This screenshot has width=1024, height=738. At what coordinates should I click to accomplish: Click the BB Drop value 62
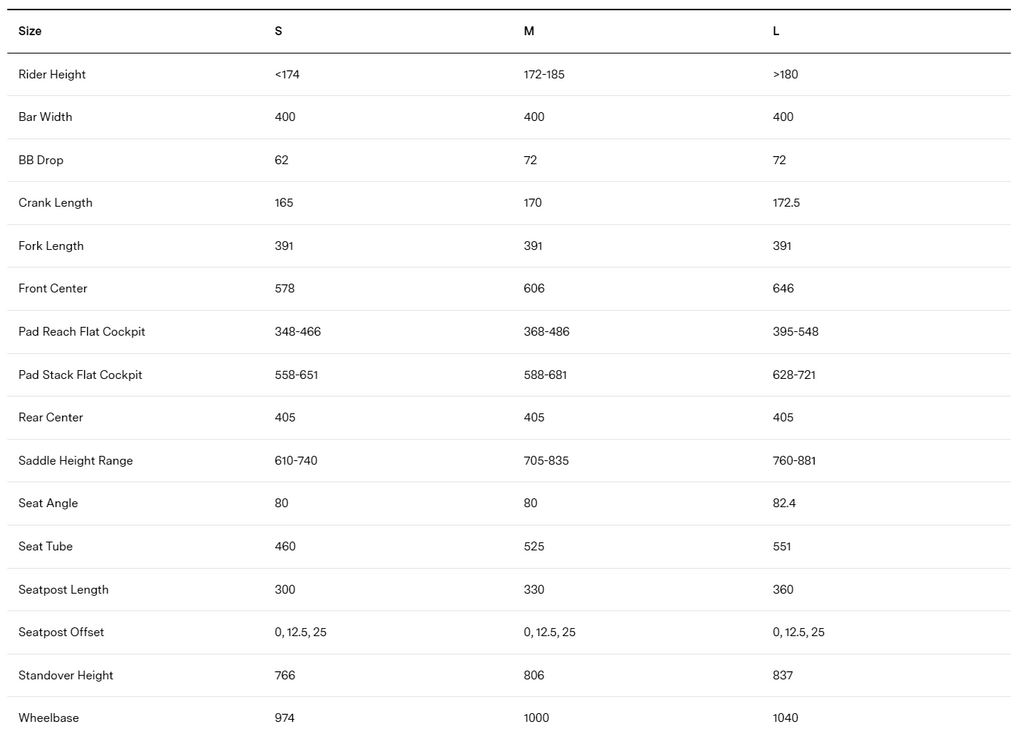coord(281,160)
